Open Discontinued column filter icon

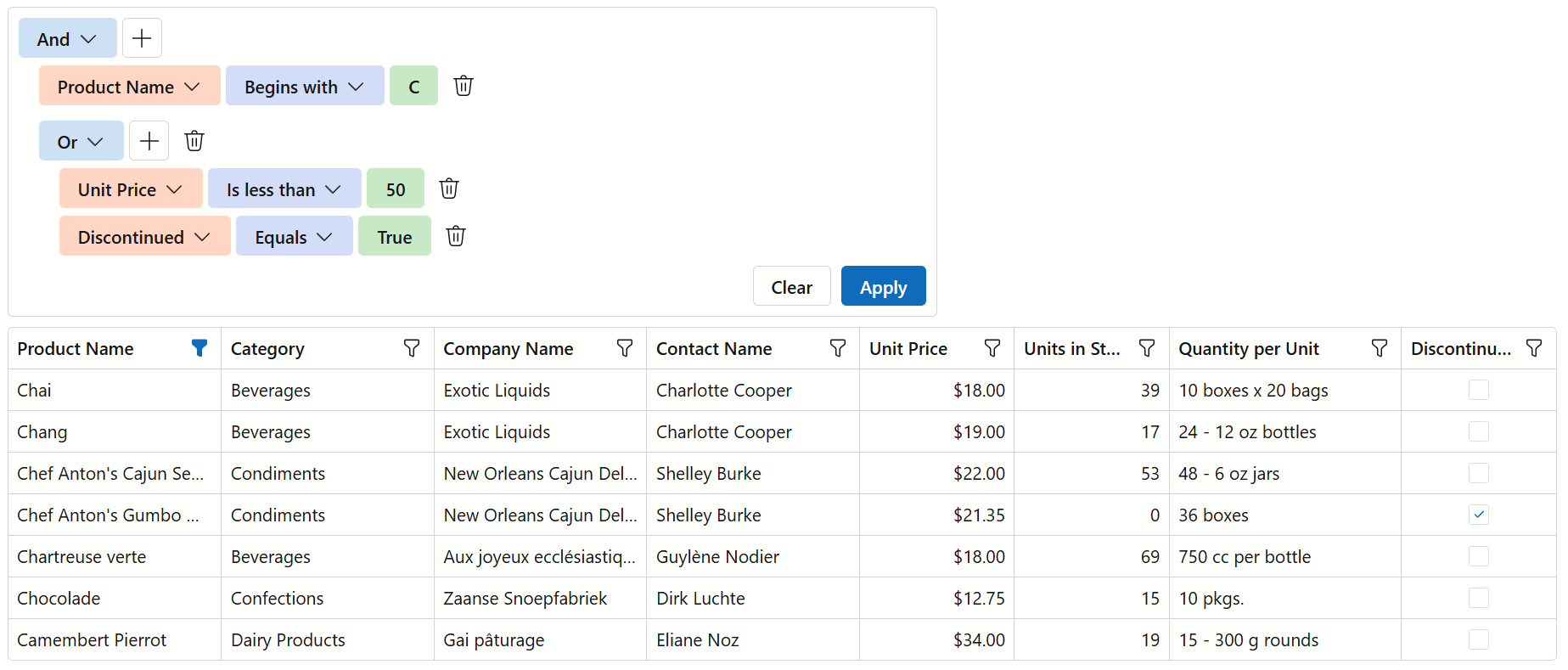pos(1534,348)
